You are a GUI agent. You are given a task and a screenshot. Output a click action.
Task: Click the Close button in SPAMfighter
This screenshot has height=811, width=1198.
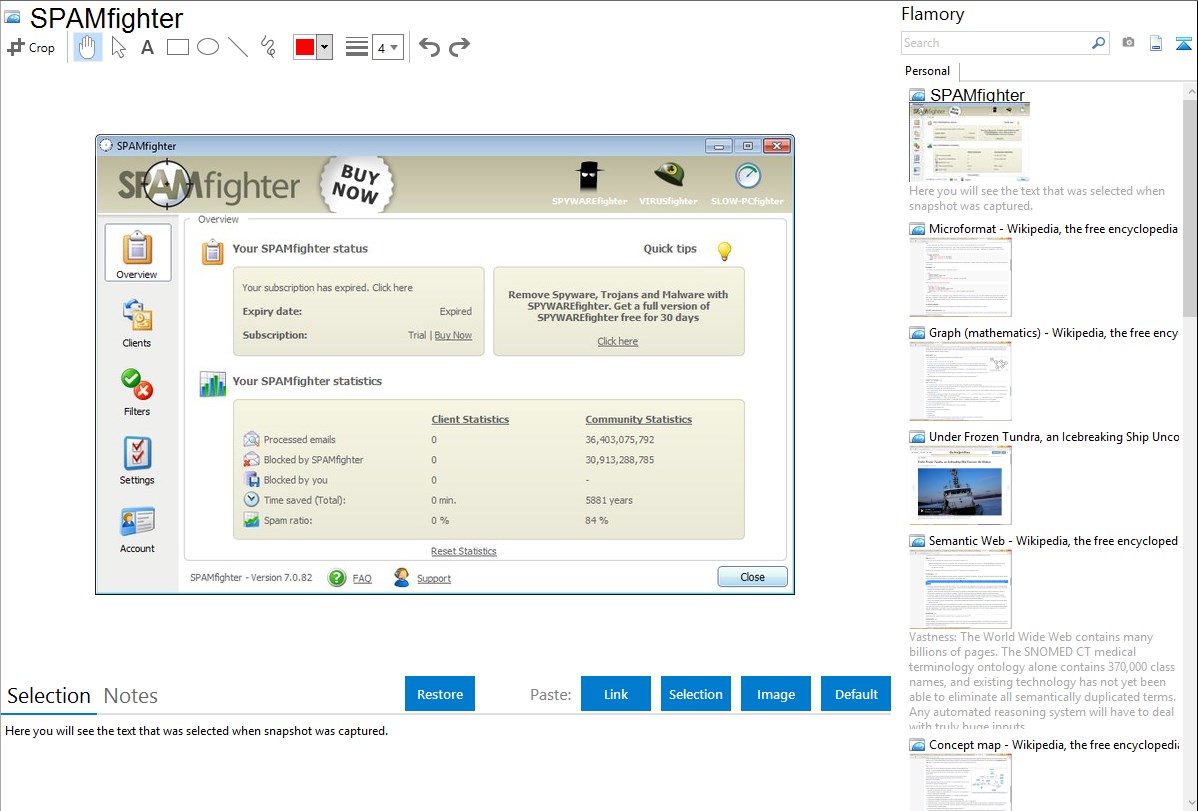753,577
